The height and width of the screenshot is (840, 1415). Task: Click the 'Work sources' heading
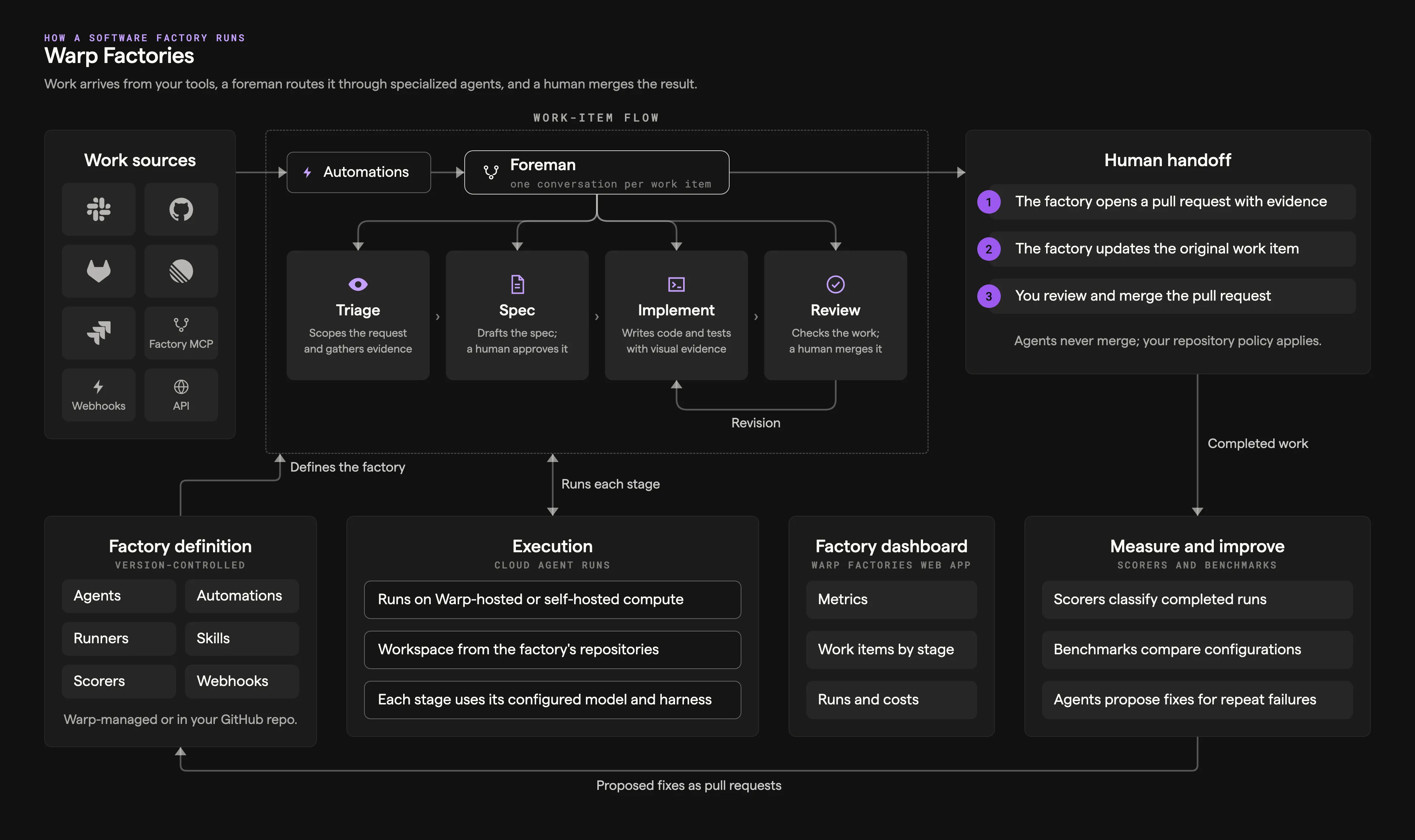click(x=140, y=161)
